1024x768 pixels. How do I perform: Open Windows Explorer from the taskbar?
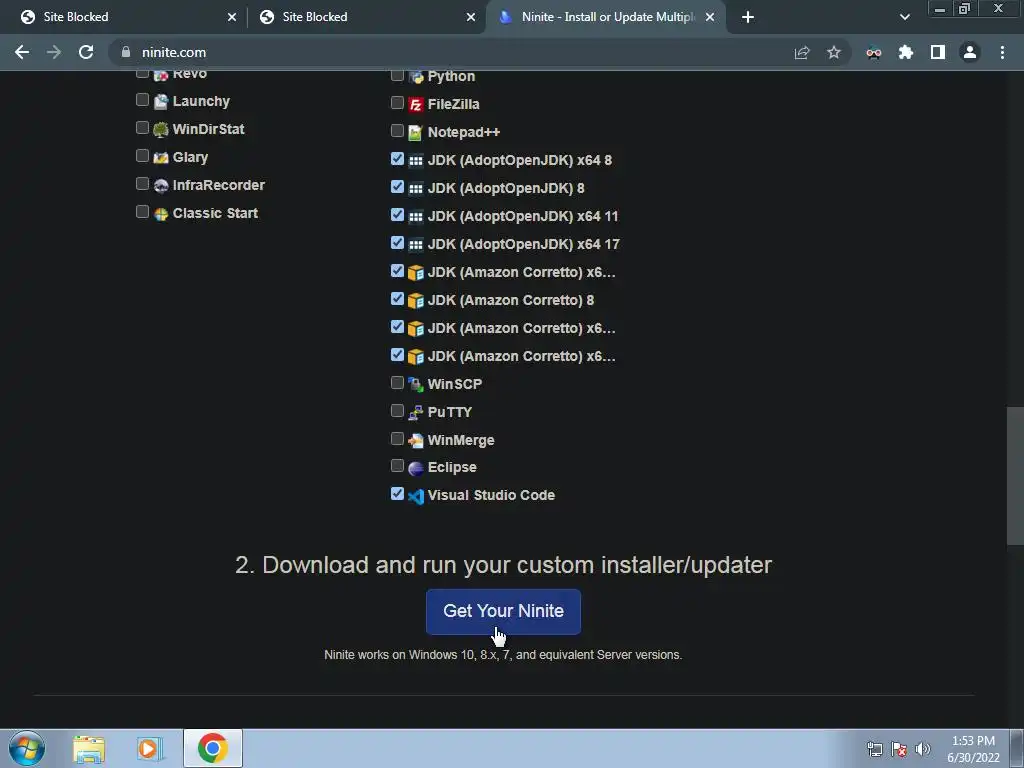coord(89,749)
